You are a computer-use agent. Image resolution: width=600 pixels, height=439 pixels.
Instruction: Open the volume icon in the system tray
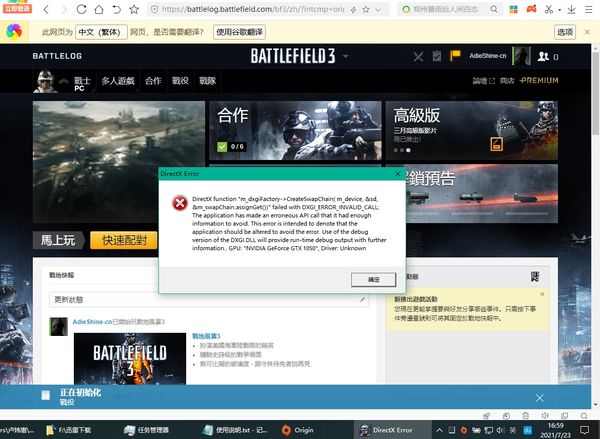500,430
